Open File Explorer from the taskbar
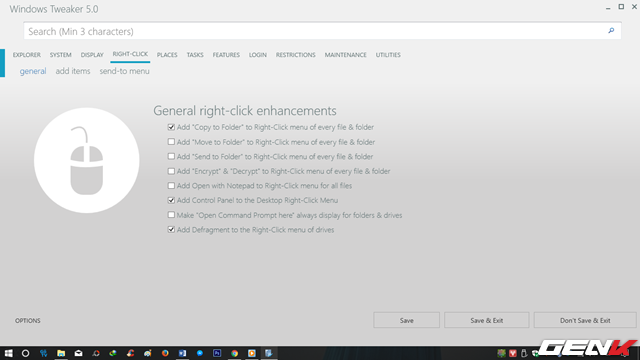The height and width of the screenshot is (360, 640). pyautogui.click(x=61, y=353)
